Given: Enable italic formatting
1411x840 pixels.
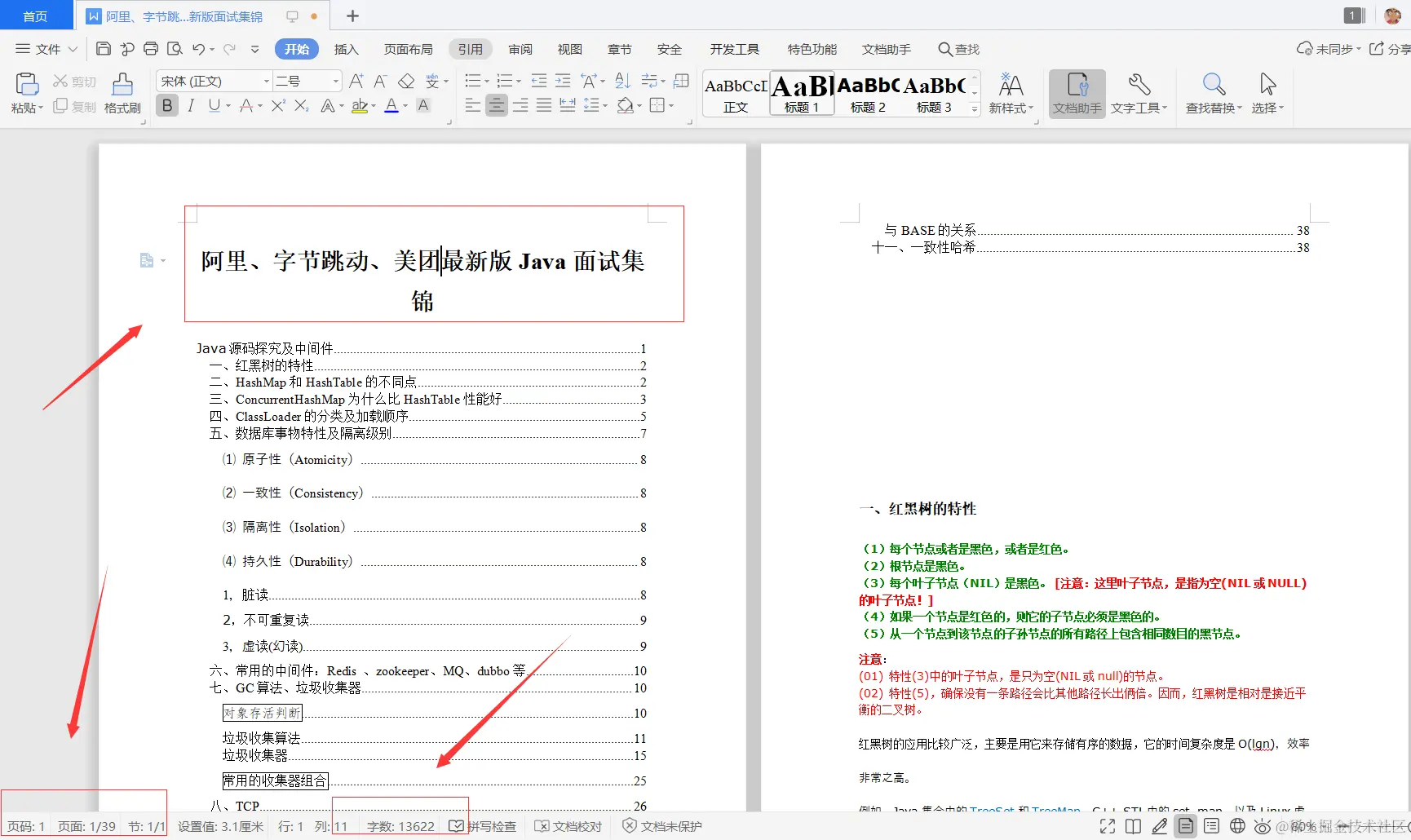Looking at the screenshot, I should [x=191, y=105].
